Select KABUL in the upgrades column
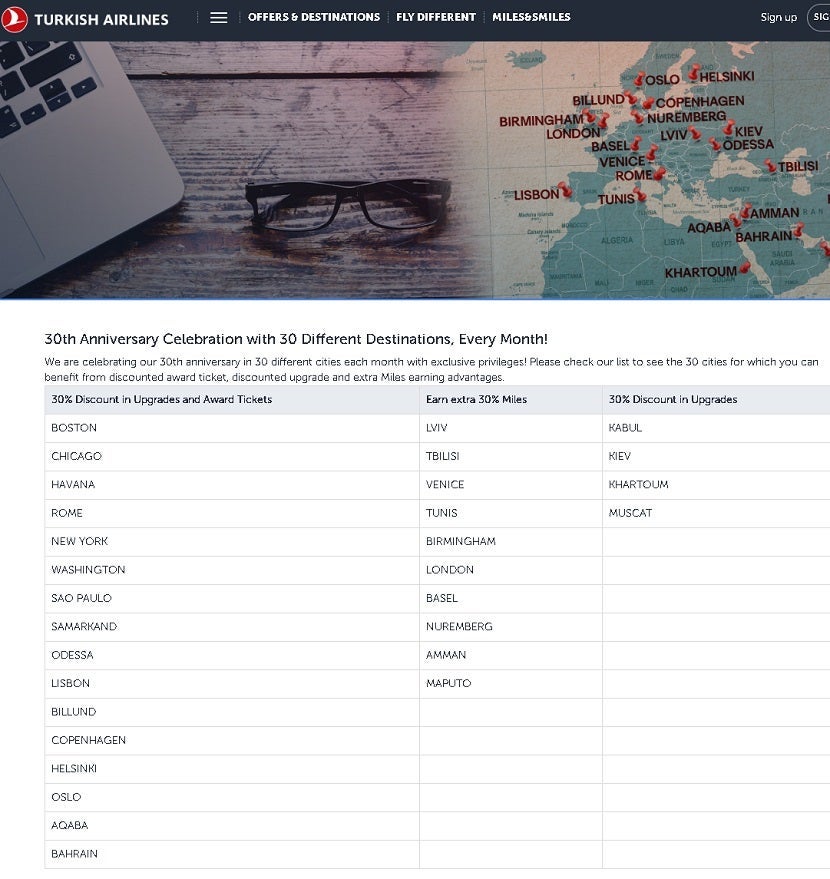This screenshot has width=830, height=879. [625, 428]
